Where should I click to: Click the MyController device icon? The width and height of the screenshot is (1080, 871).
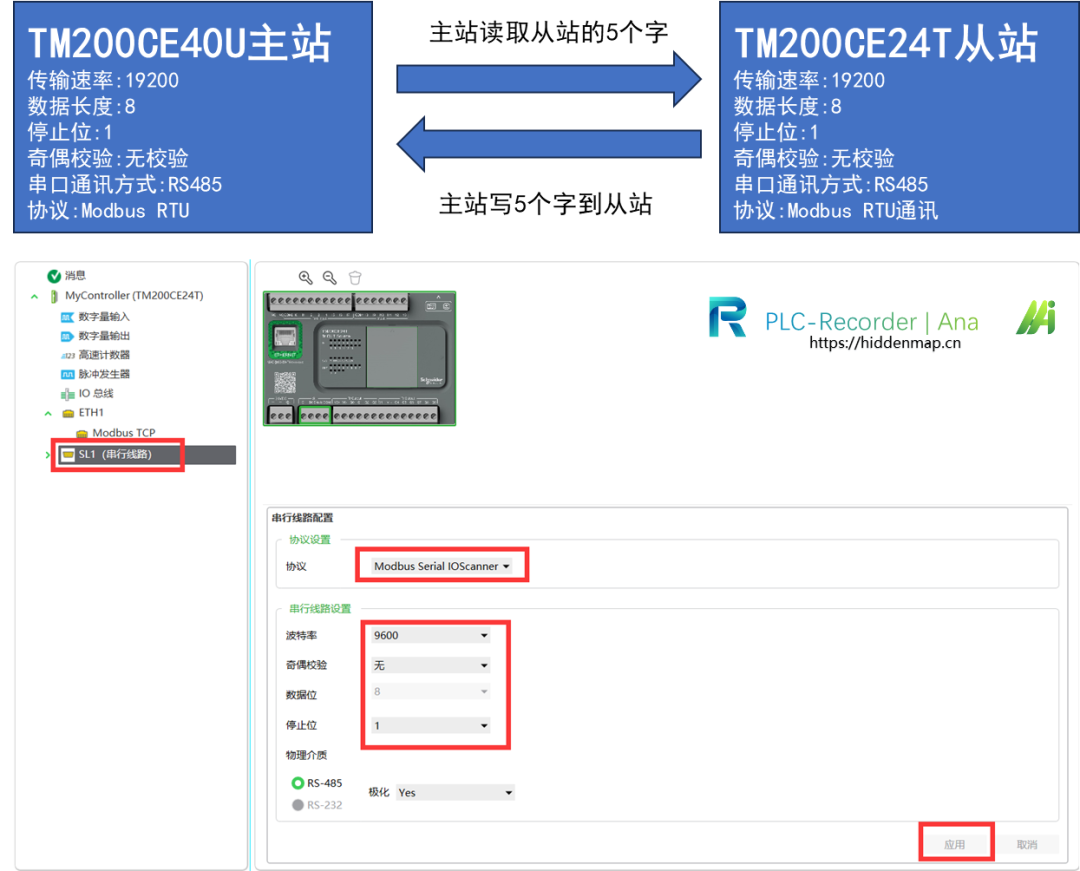tap(54, 296)
